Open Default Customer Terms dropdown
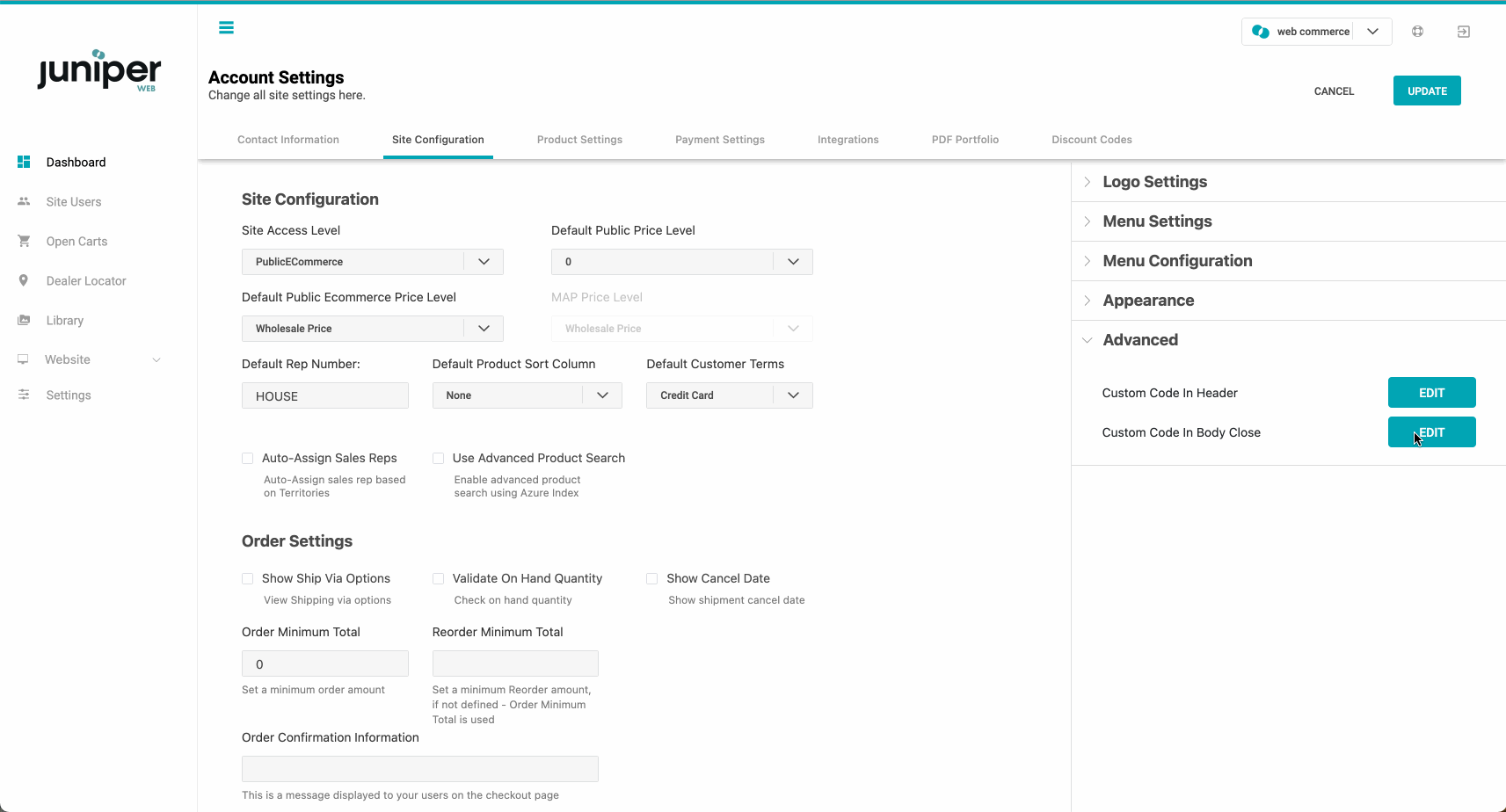 tap(730, 395)
